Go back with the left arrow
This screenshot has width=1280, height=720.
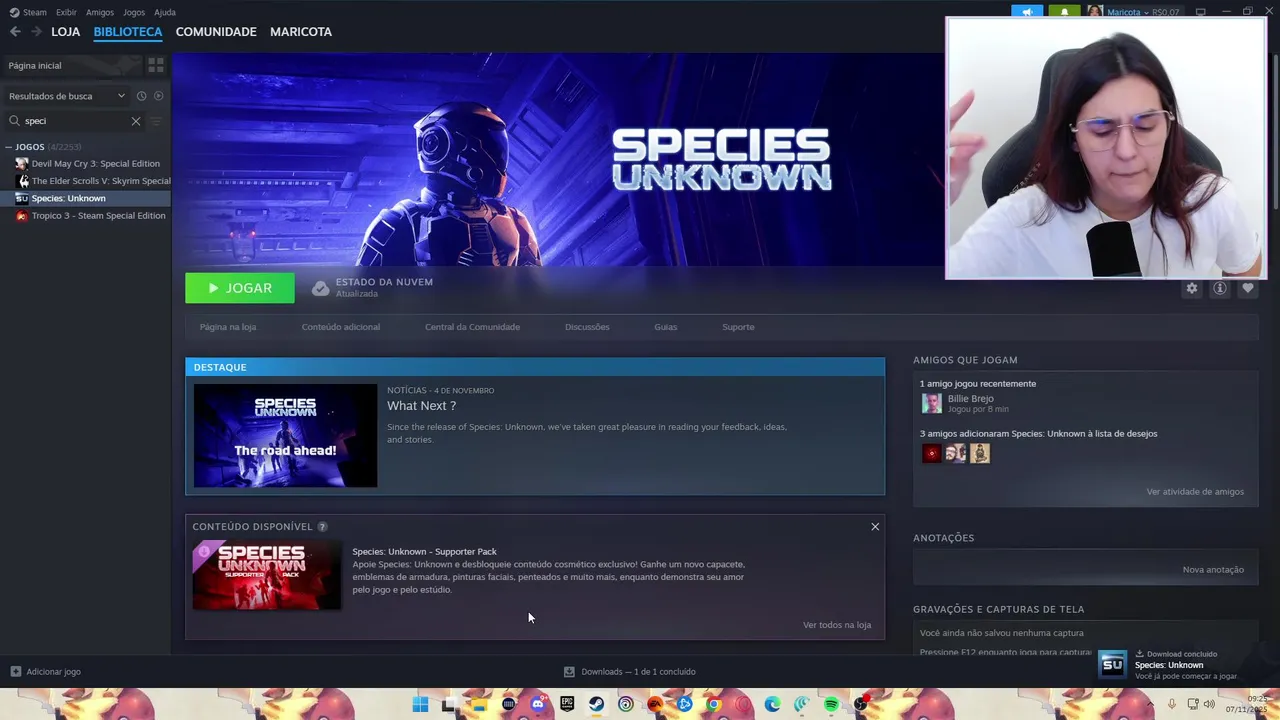coord(15,32)
